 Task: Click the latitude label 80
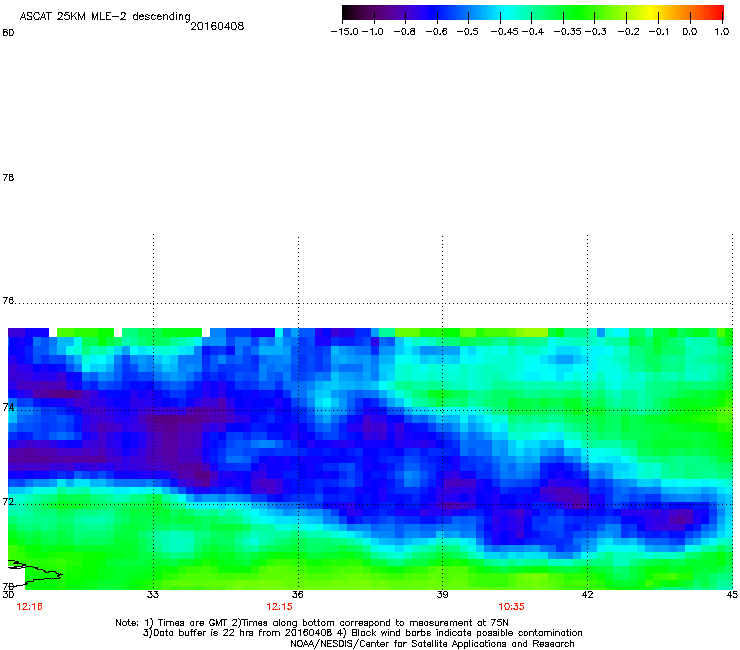pyautogui.click(x=8, y=33)
